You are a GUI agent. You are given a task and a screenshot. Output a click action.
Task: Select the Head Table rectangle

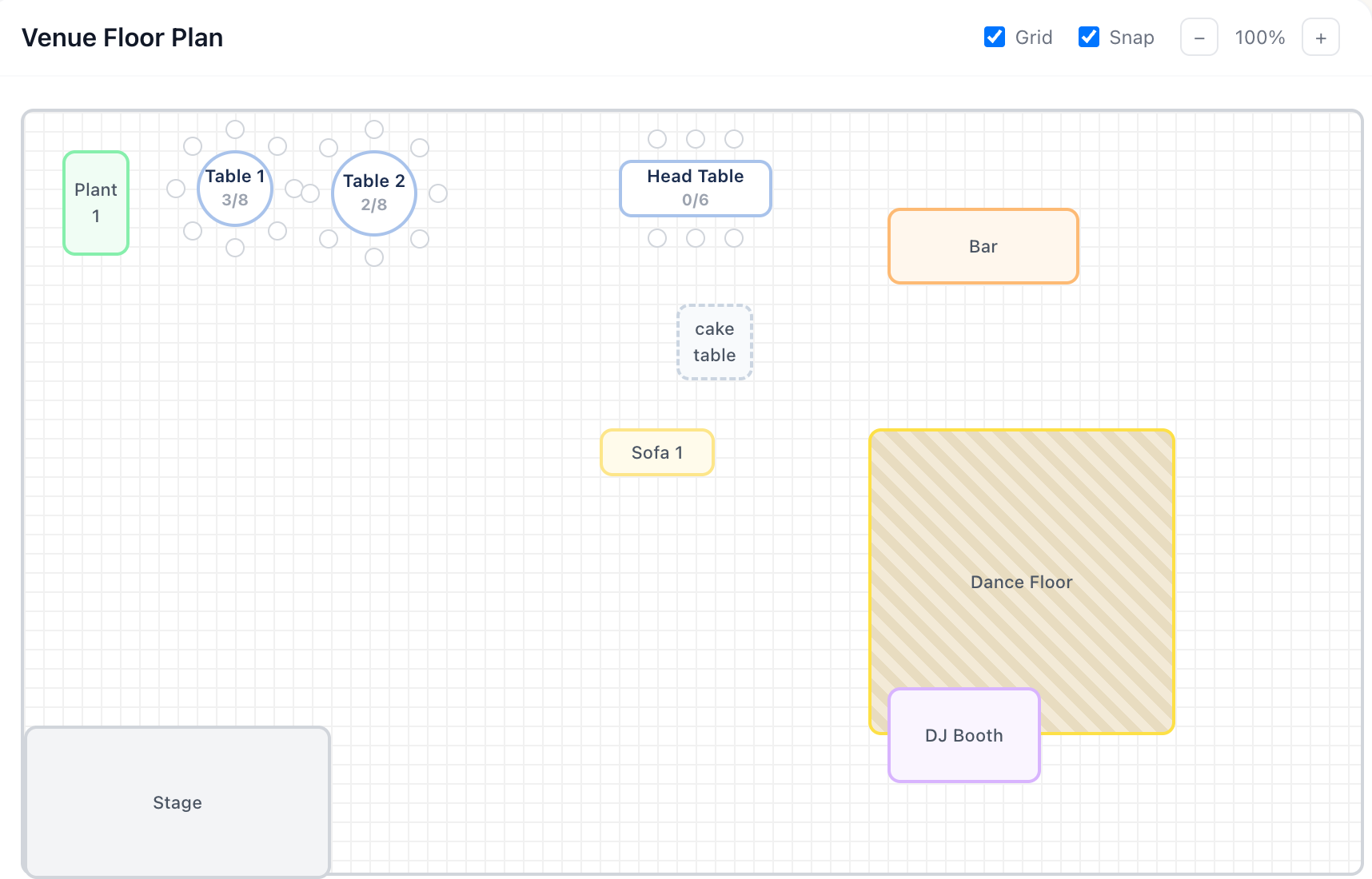696,189
